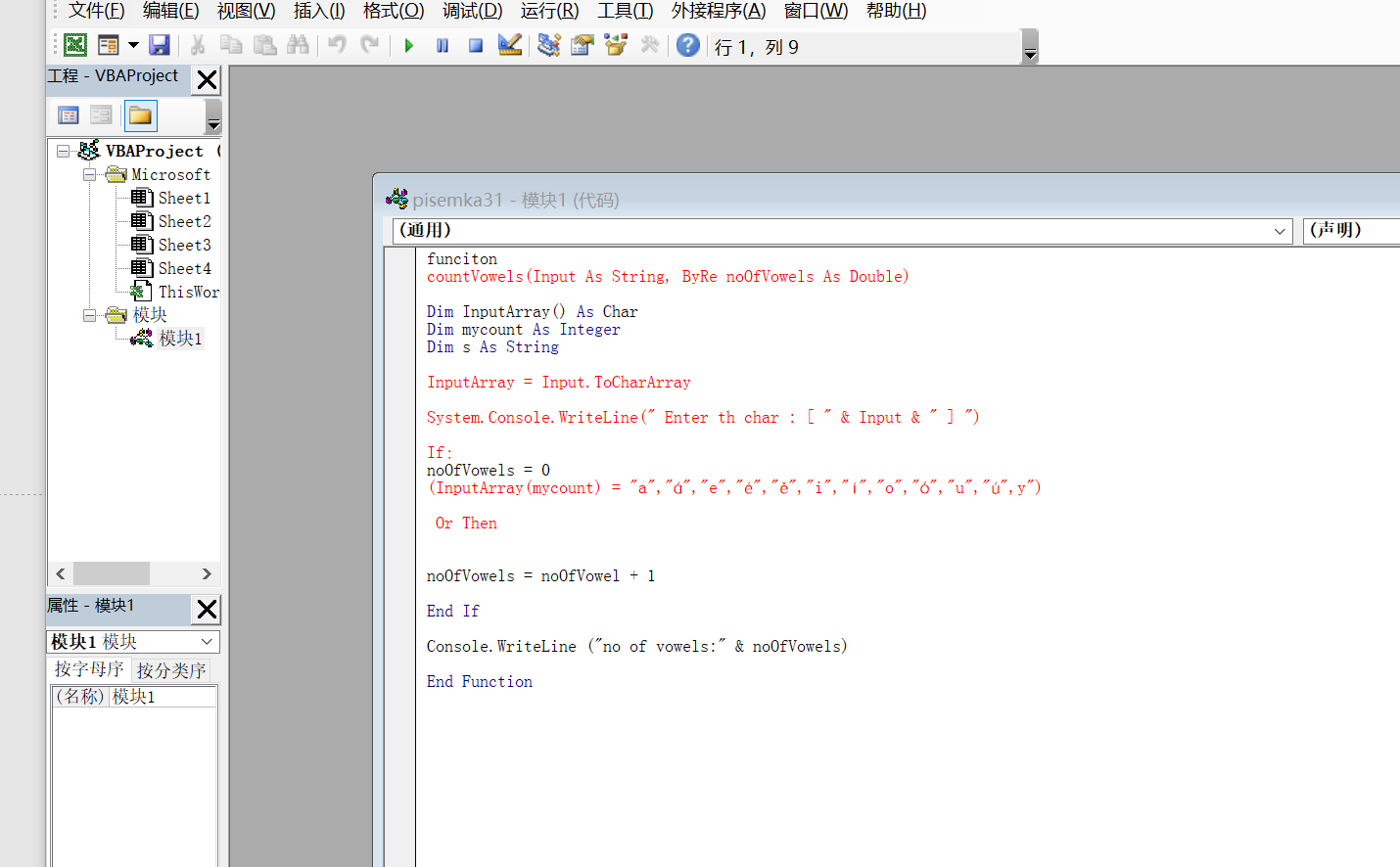1400x867 pixels.
Task: Open the Insert UserForm dropdown arrow
Action: point(132,45)
